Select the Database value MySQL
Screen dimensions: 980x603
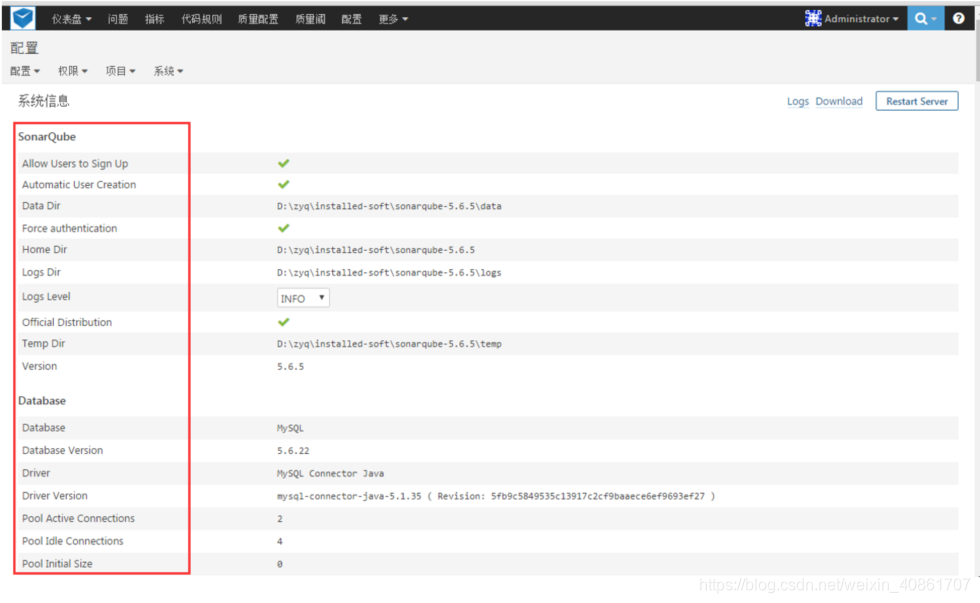(290, 428)
